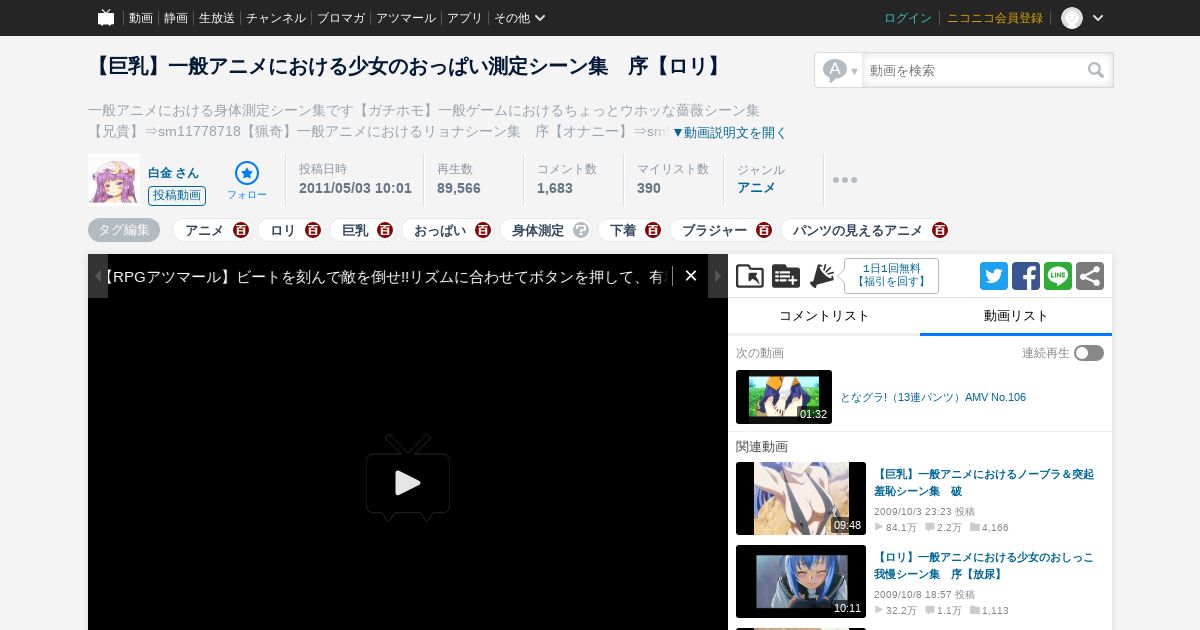
Task: Open the 静画 menu item
Action: coord(176,18)
